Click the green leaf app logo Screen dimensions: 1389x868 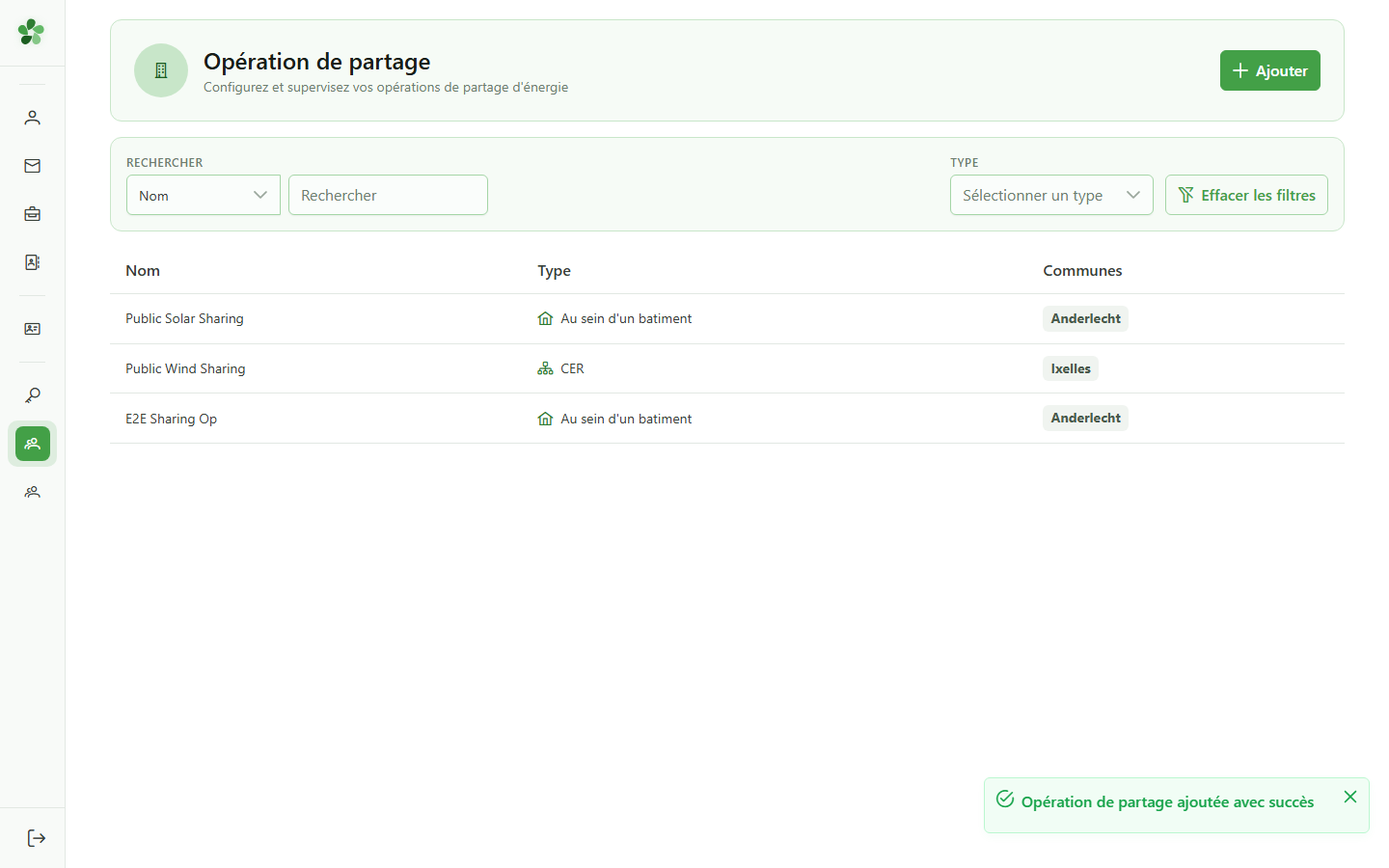(x=31, y=32)
